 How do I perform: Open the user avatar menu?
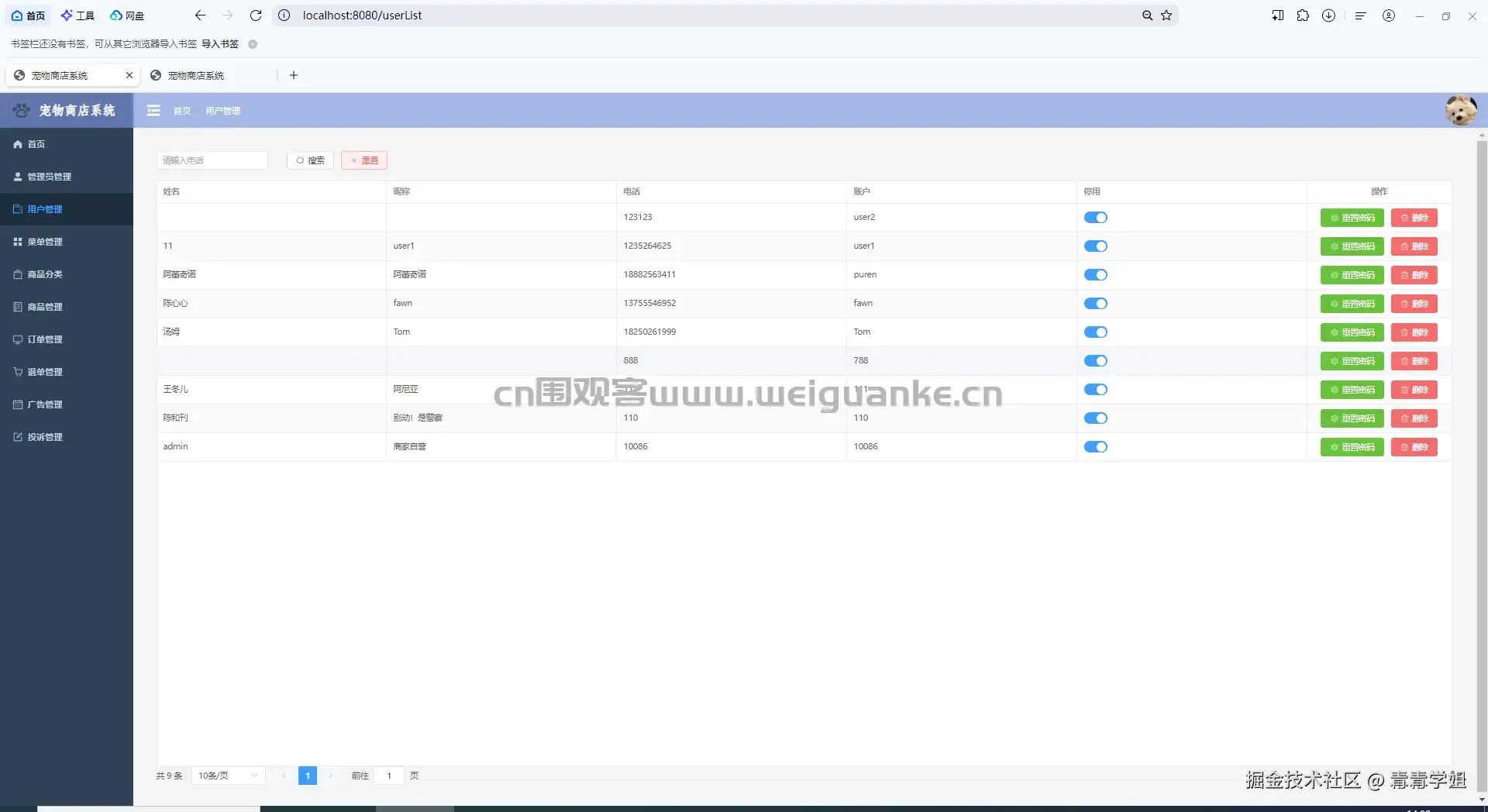1461,111
